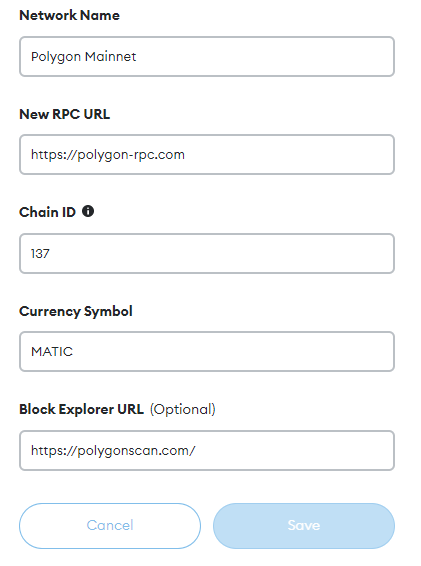421x566 pixels.
Task: Click on the MATIC value text
Action: tap(52, 352)
